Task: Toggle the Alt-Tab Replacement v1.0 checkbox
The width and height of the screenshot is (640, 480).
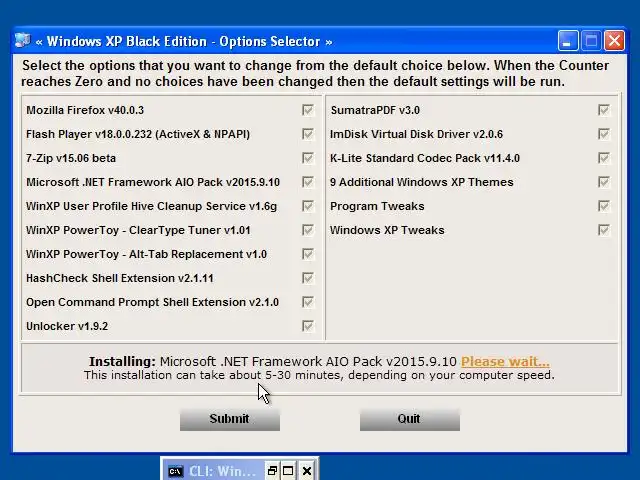Action: 308,254
